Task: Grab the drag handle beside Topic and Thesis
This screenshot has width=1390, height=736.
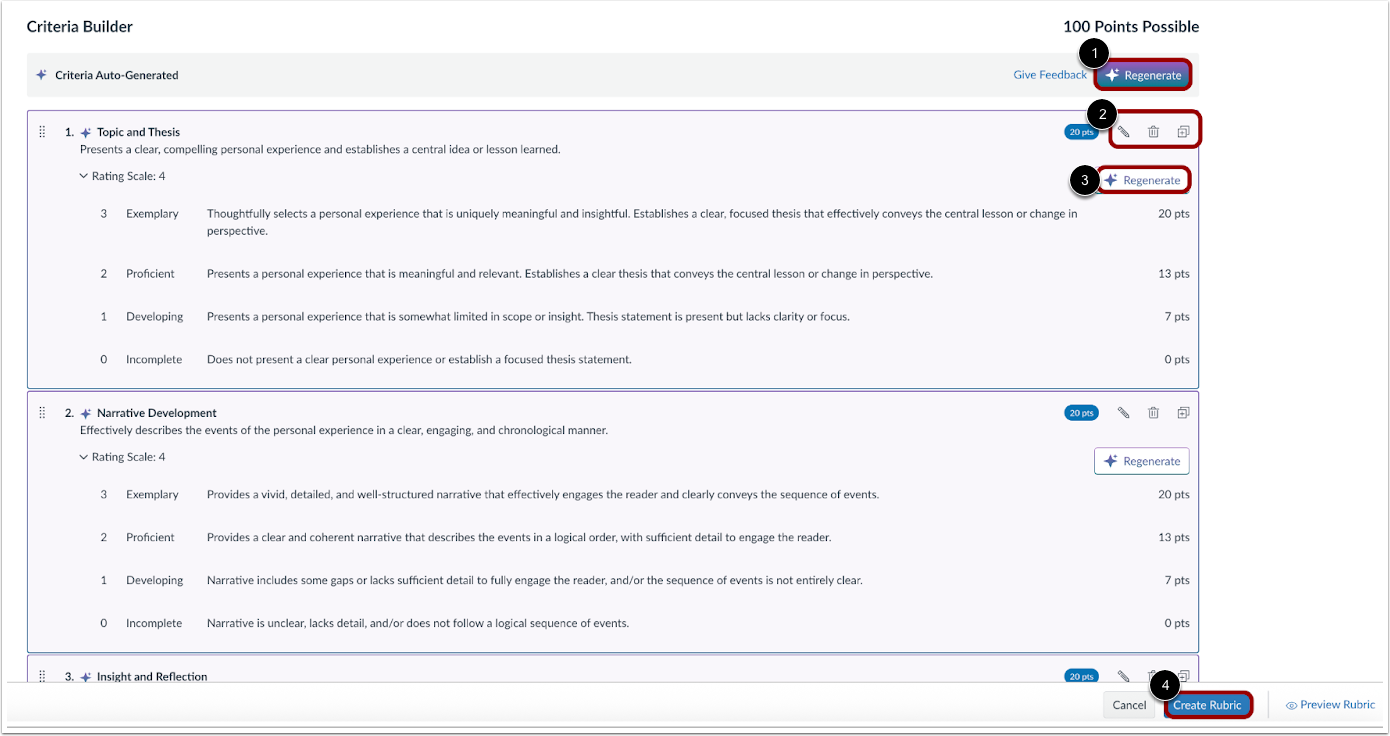Action: [x=41, y=131]
